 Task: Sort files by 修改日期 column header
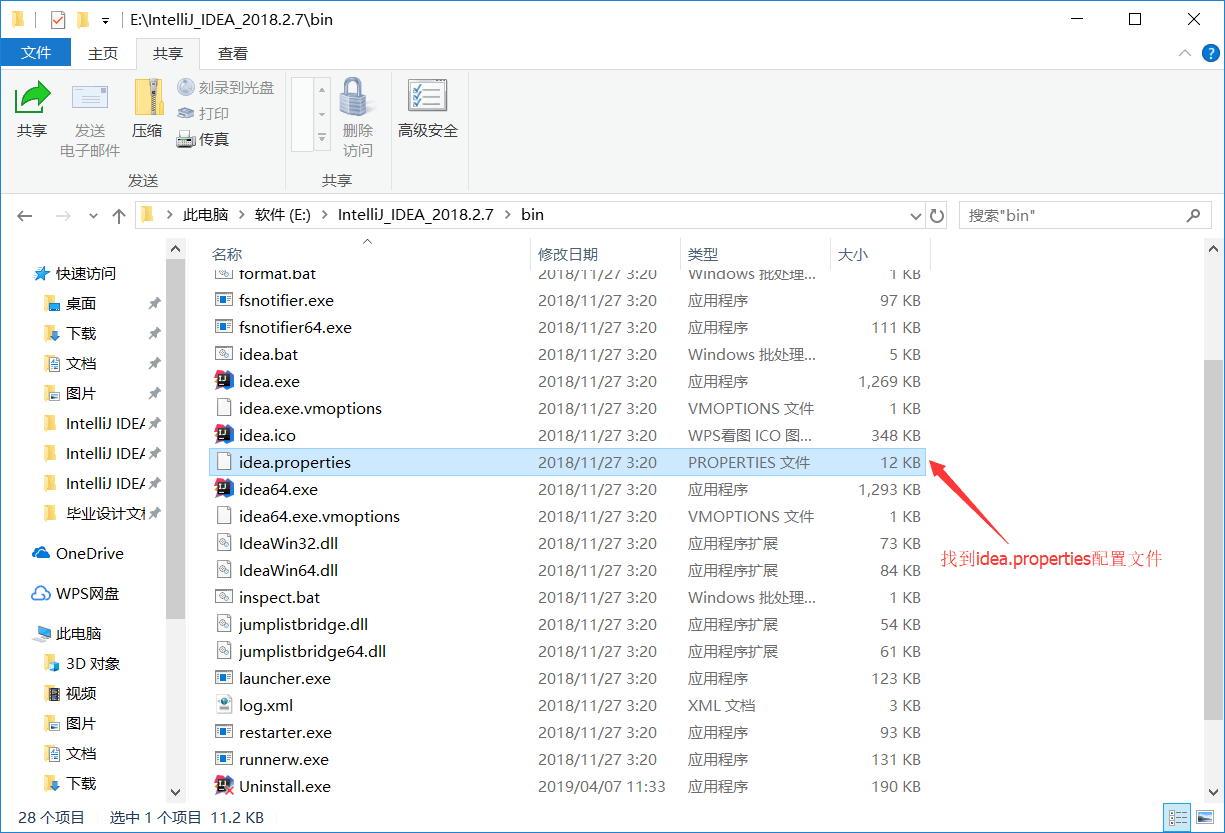tap(568, 253)
